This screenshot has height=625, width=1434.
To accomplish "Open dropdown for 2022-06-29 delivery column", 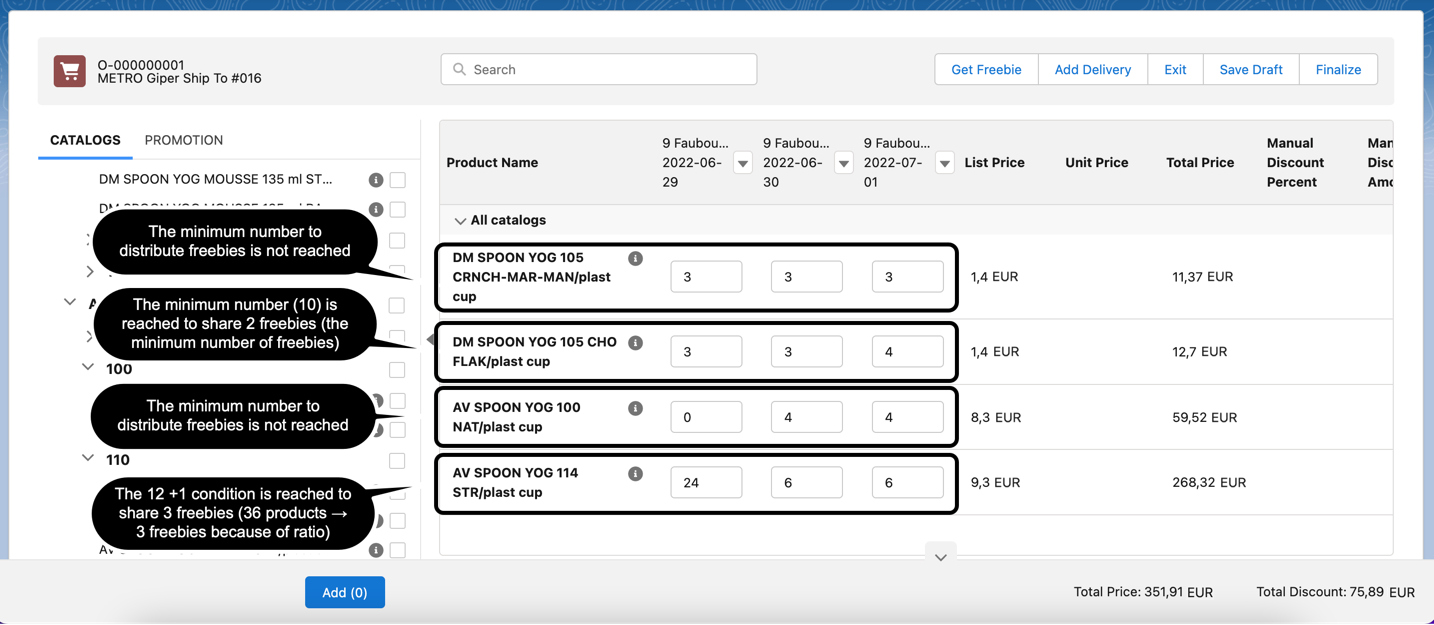I will pos(742,163).
